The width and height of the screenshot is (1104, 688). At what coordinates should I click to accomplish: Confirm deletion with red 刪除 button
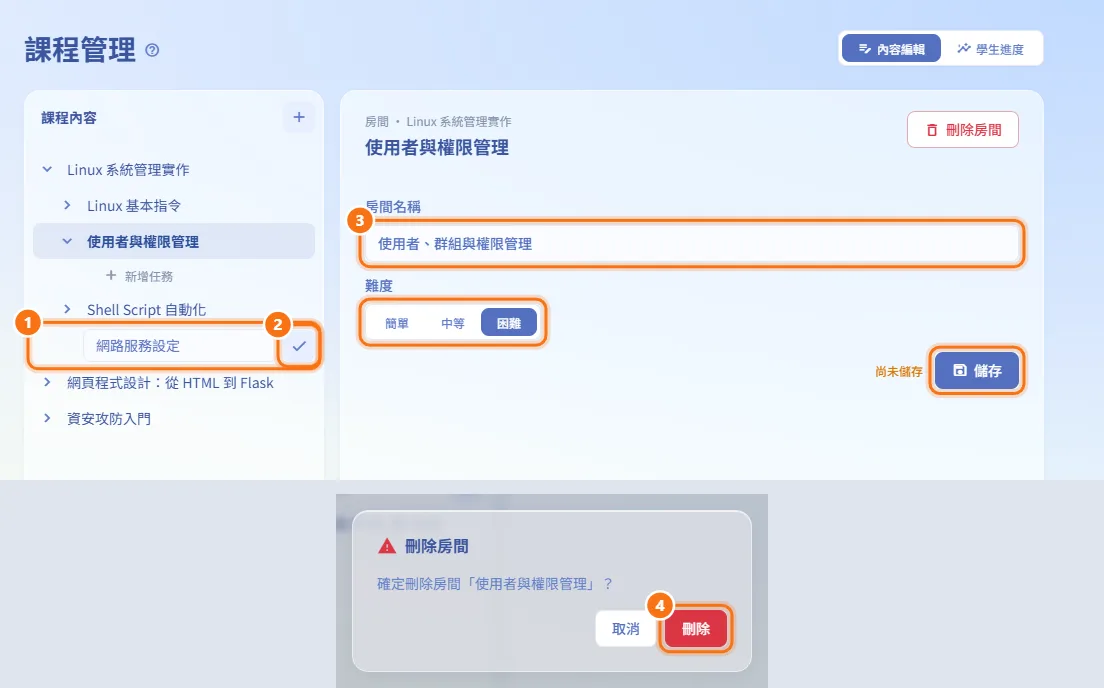pyautogui.click(x=696, y=628)
